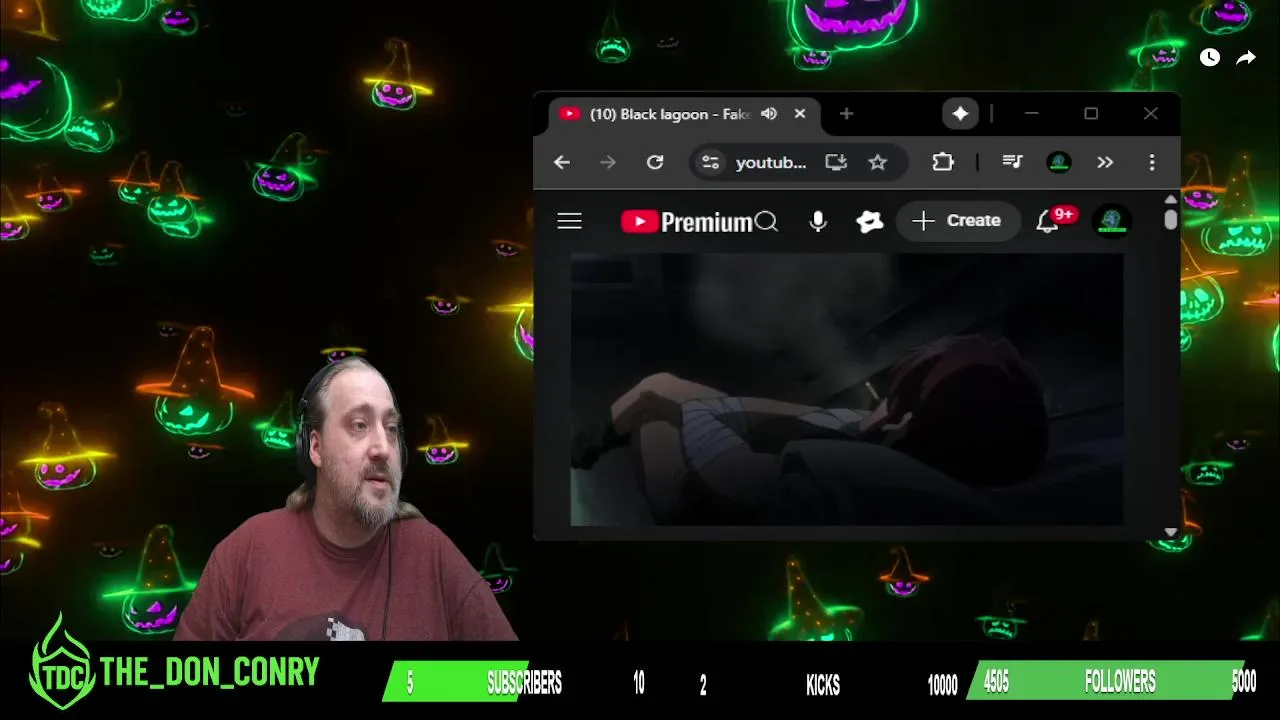Click the page scrollbar thumb
The image size is (1280, 720).
(x=1171, y=220)
